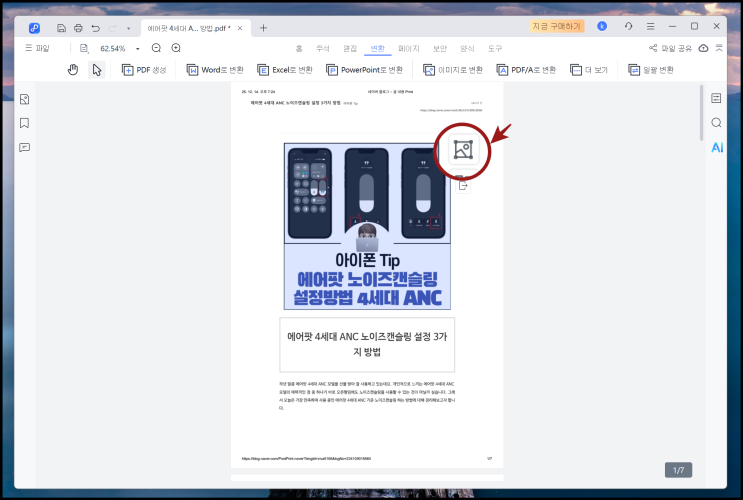Switch to the 양식 tab
The width and height of the screenshot is (743, 500).
[x=467, y=48]
